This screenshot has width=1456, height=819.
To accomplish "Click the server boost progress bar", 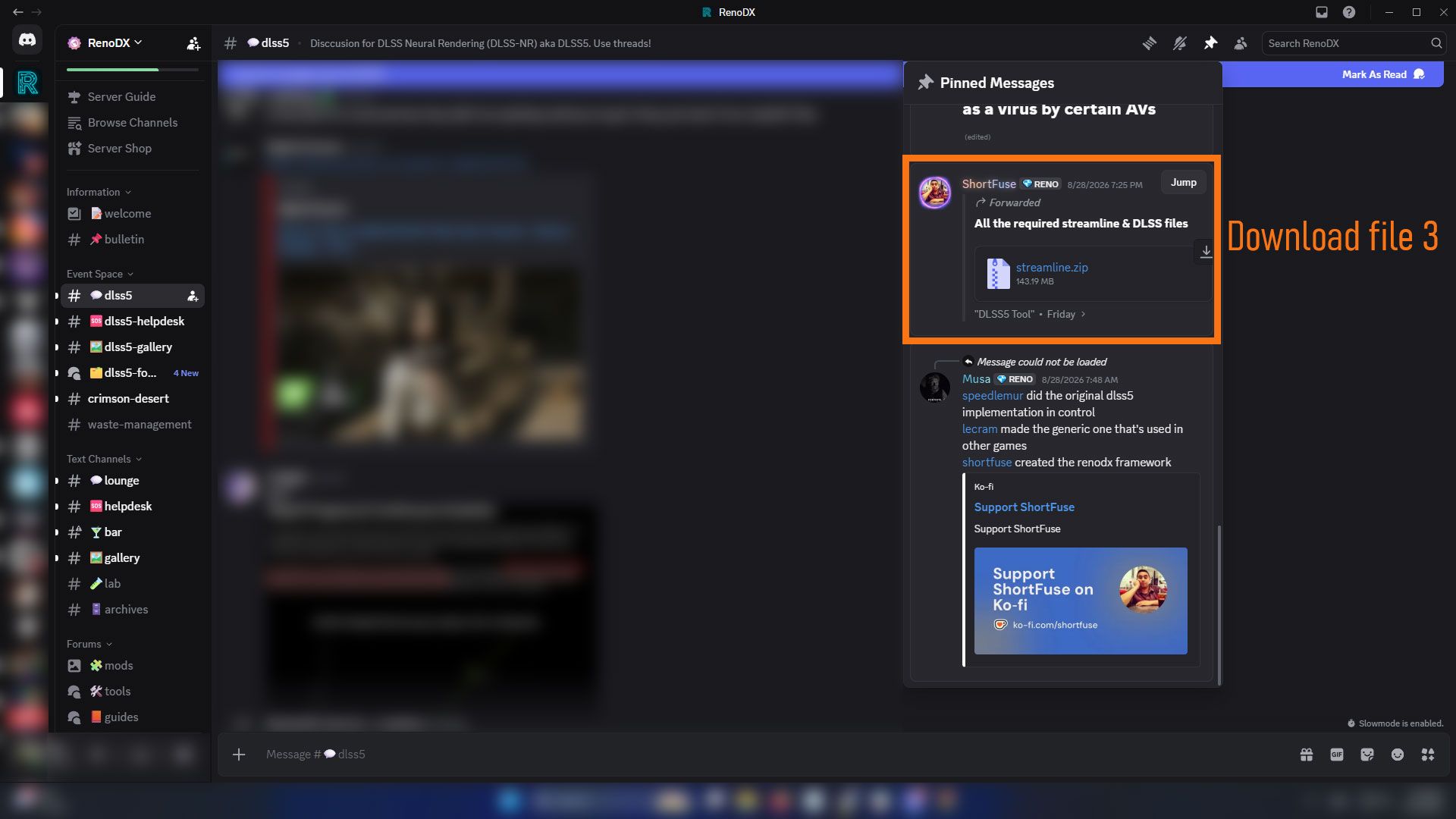I will pos(133,70).
